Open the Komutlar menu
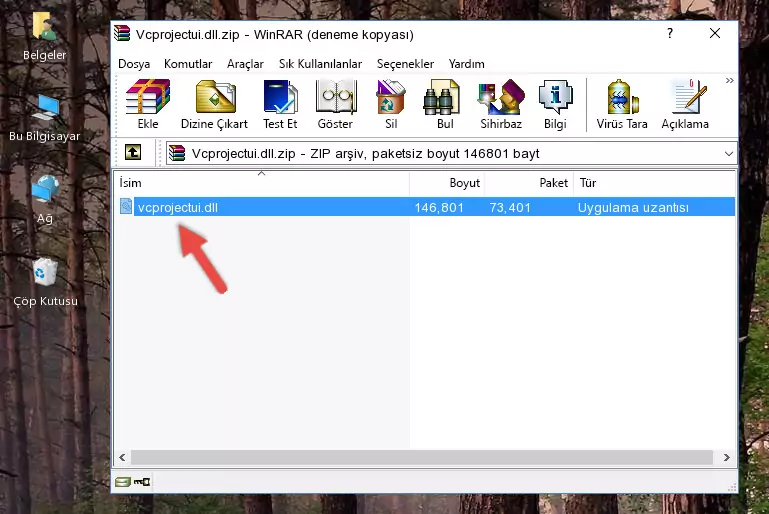This screenshot has height=514, width=769. tap(188, 64)
